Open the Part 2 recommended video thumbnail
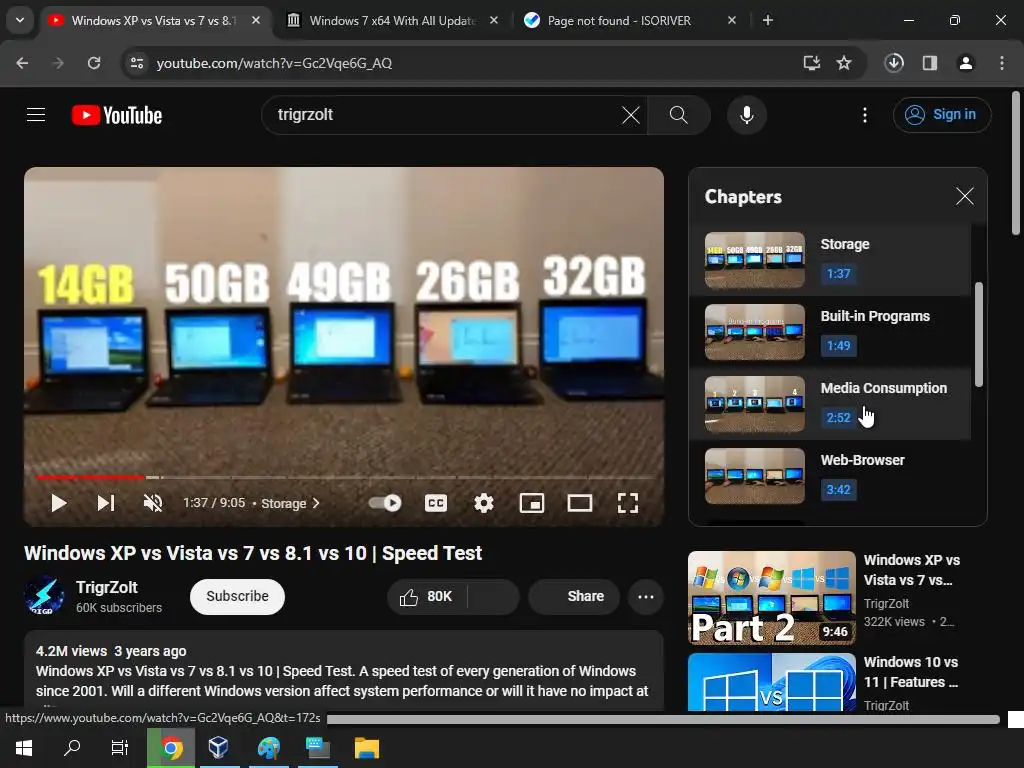The height and width of the screenshot is (768, 1024). coord(772,598)
